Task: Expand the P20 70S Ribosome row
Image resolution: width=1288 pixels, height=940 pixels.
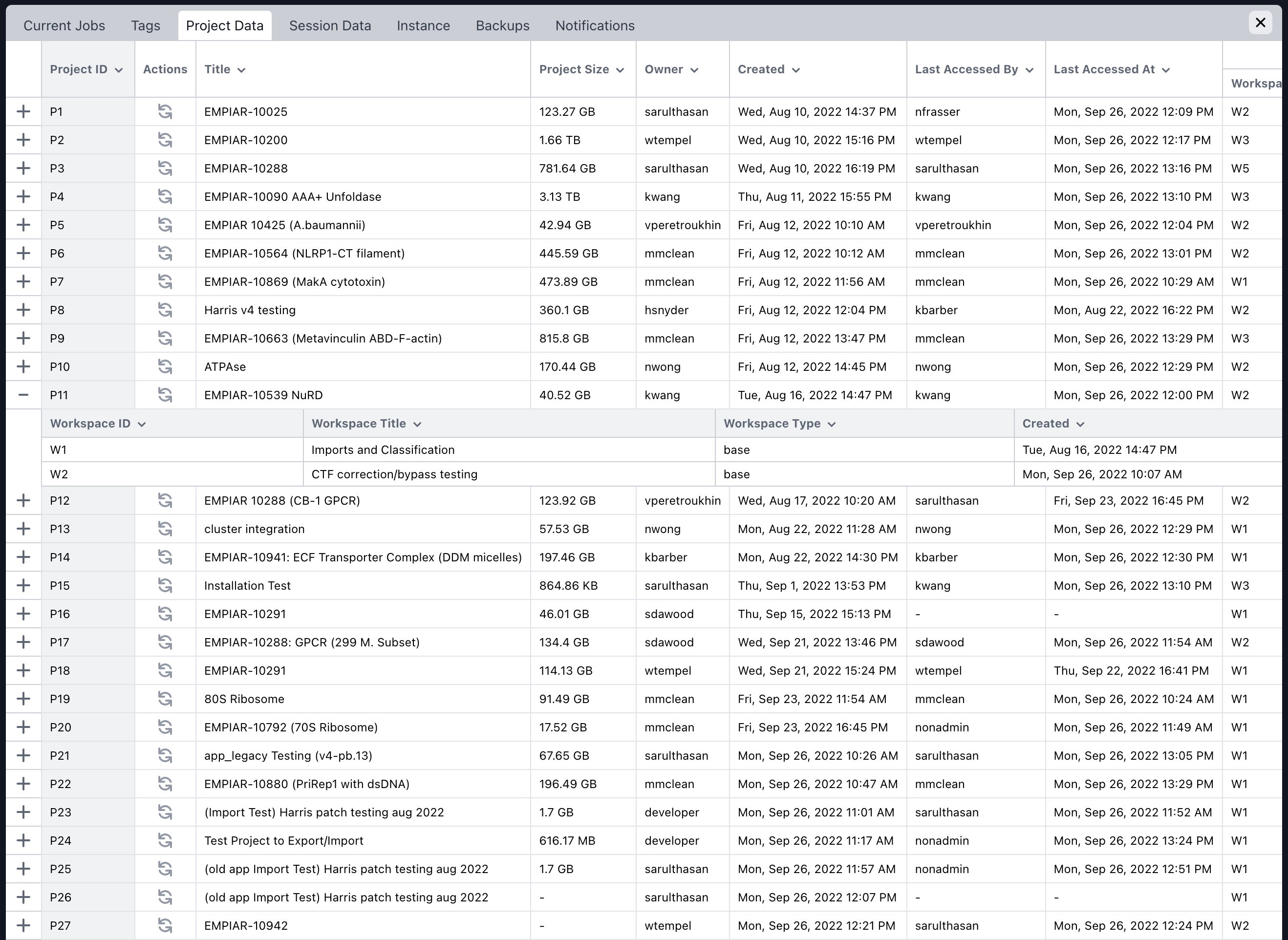Action: click(23, 727)
